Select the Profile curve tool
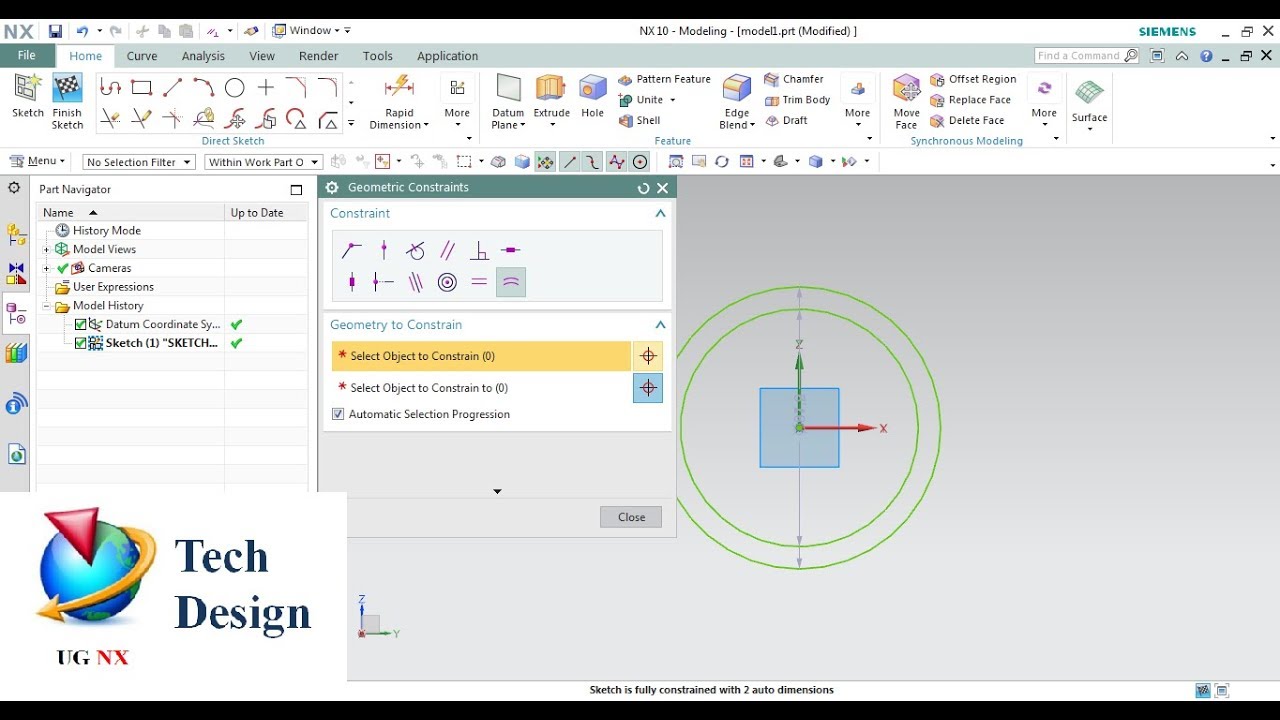 110,88
